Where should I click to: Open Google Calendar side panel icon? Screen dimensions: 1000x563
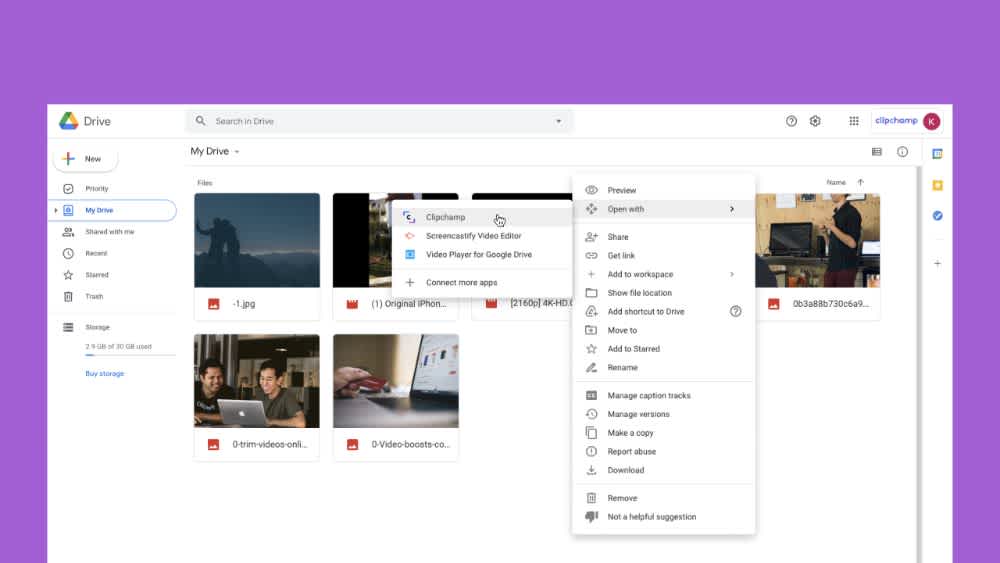tap(937, 154)
